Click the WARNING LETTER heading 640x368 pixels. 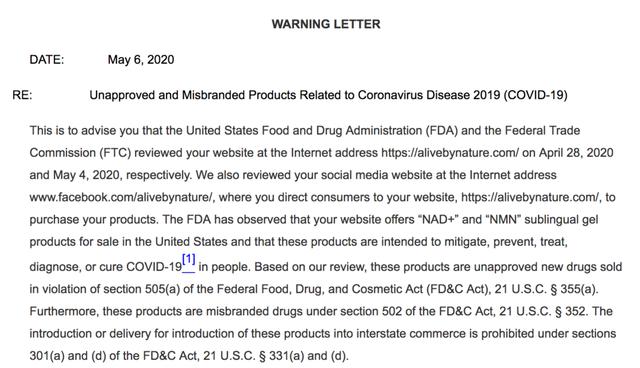[x=326, y=24]
